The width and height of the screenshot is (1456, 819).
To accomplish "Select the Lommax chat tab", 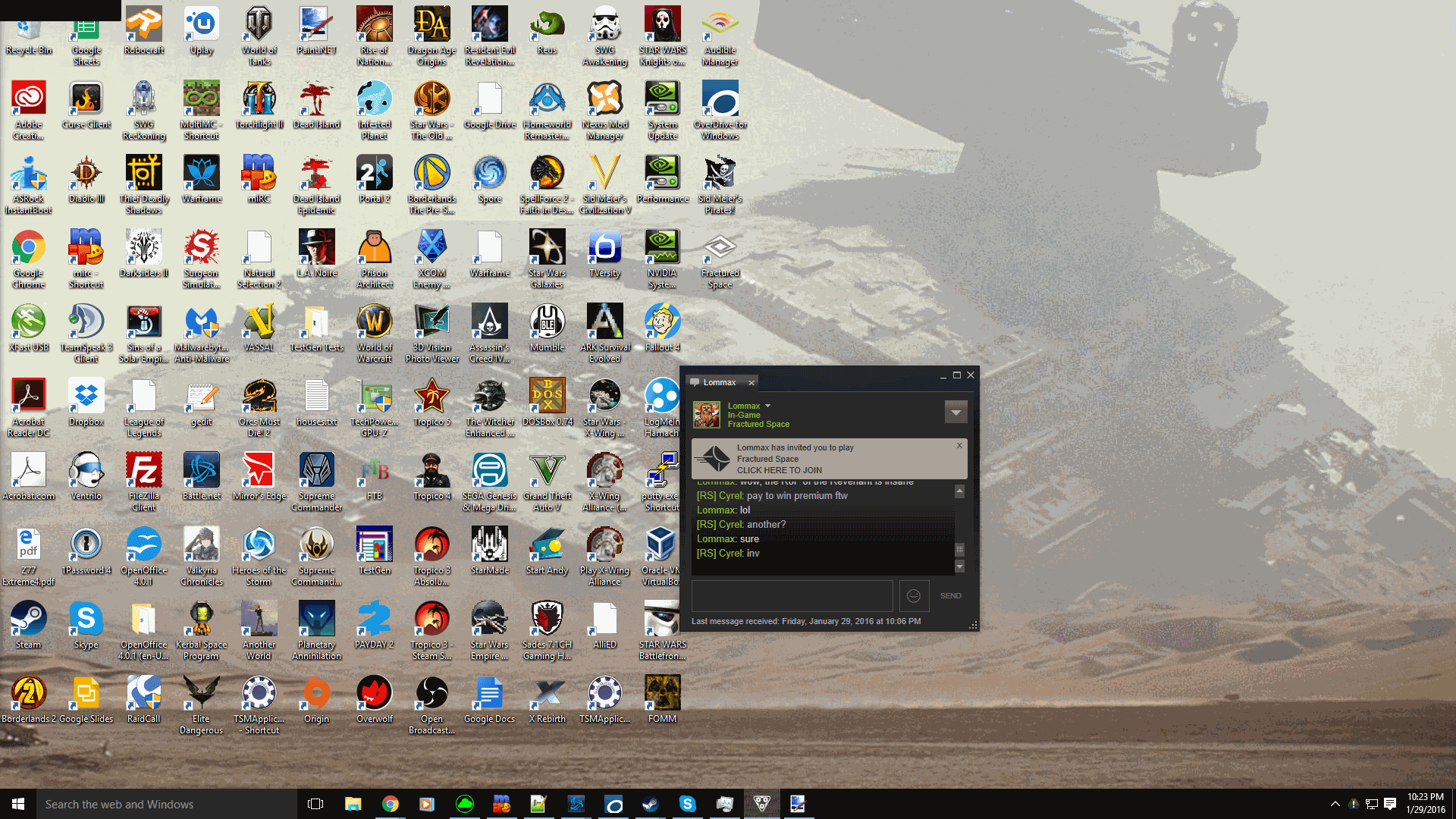I will click(719, 383).
